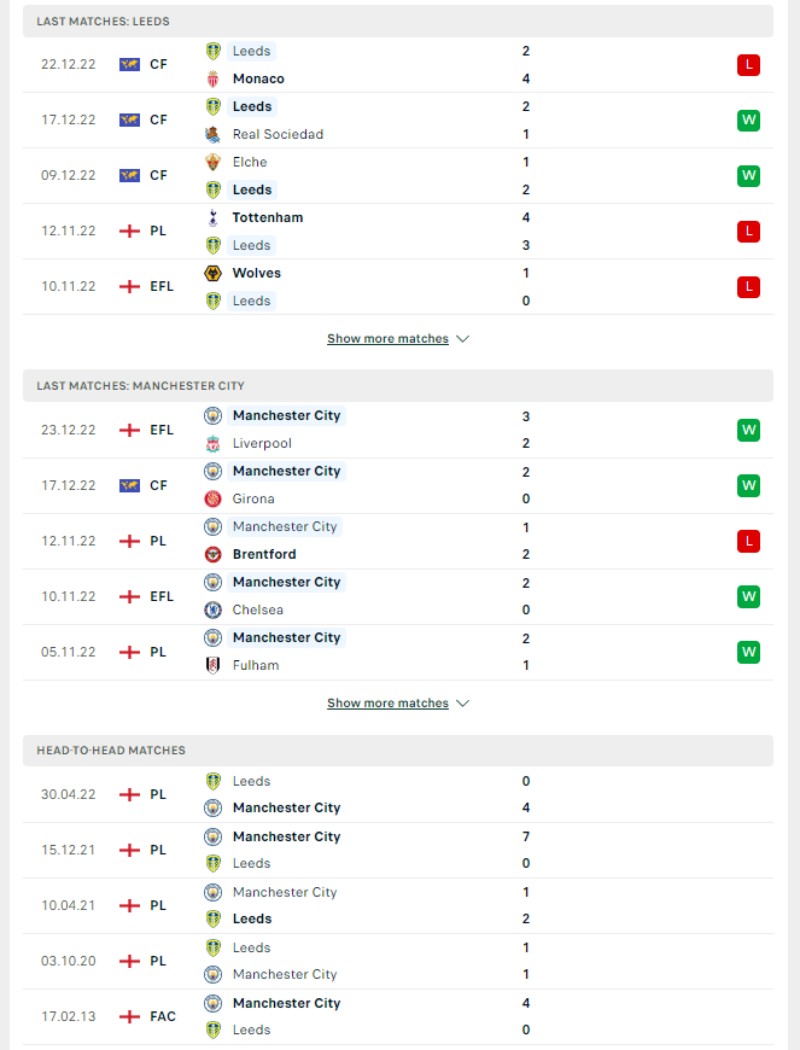Click the Brentford bee crest icon
Screen dimensions: 800x1050
click(x=213, y=554)
